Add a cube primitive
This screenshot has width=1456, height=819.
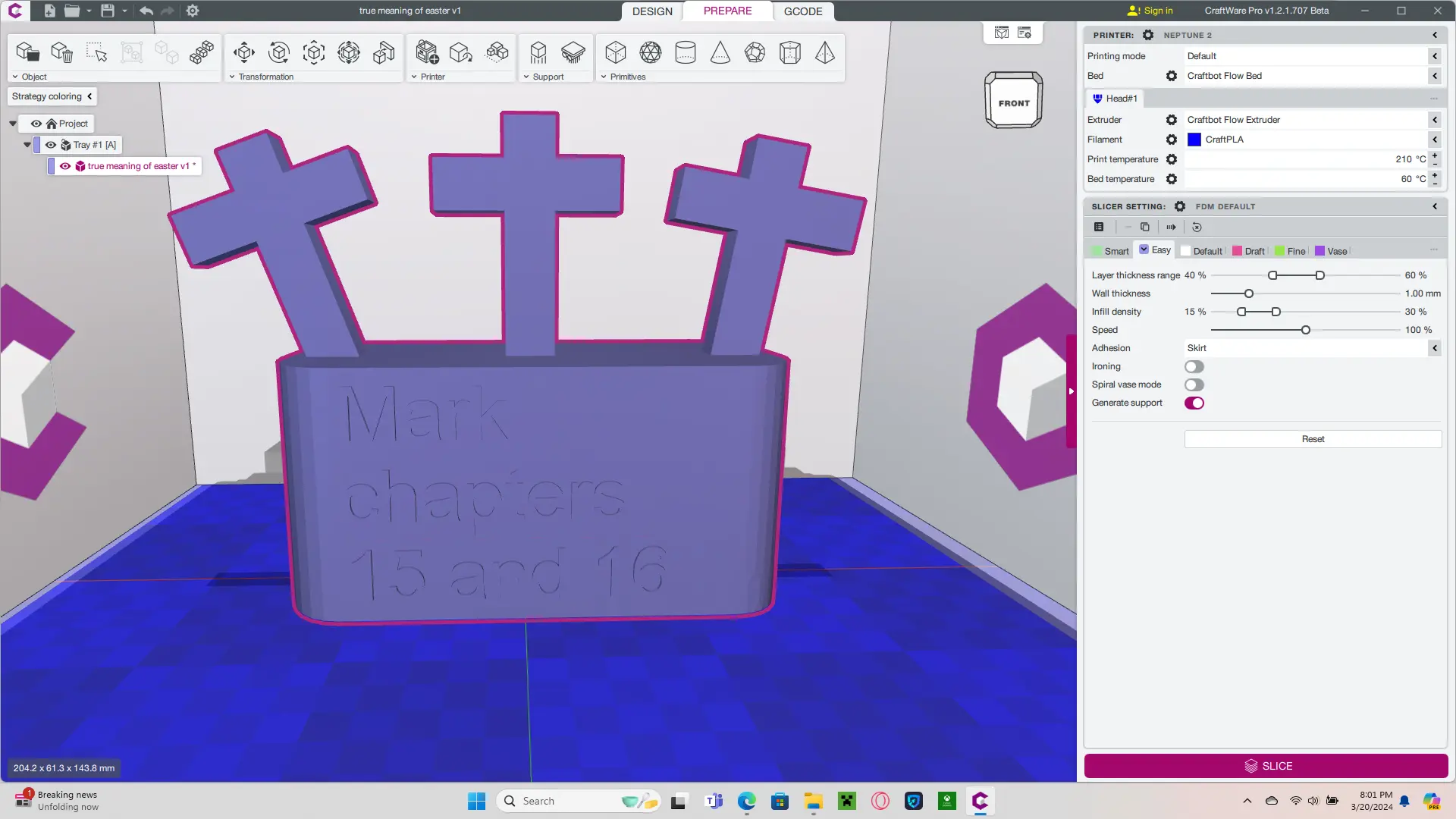(616, 52)
